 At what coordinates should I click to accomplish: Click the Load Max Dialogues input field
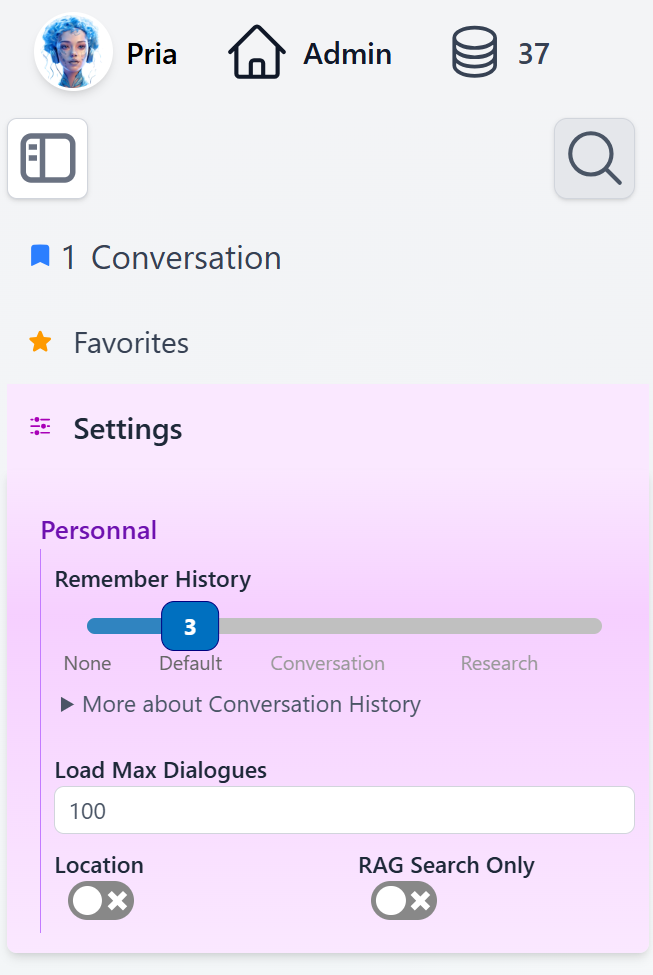click(x=344, y=809)
